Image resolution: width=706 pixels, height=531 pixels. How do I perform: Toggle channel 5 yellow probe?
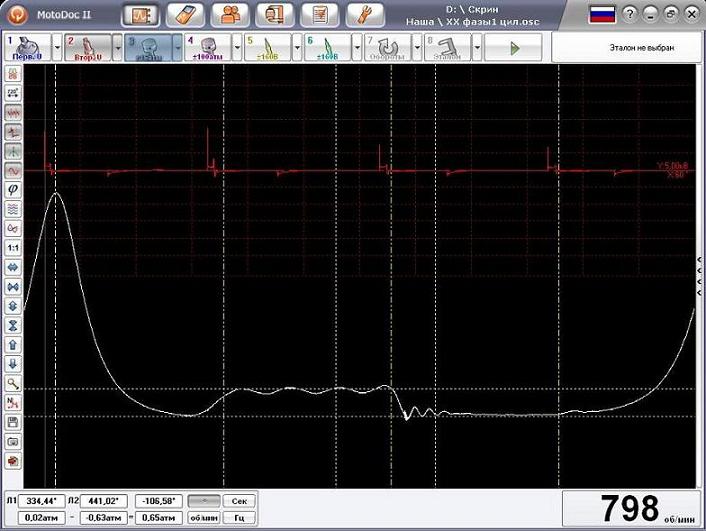click(267, 47)
